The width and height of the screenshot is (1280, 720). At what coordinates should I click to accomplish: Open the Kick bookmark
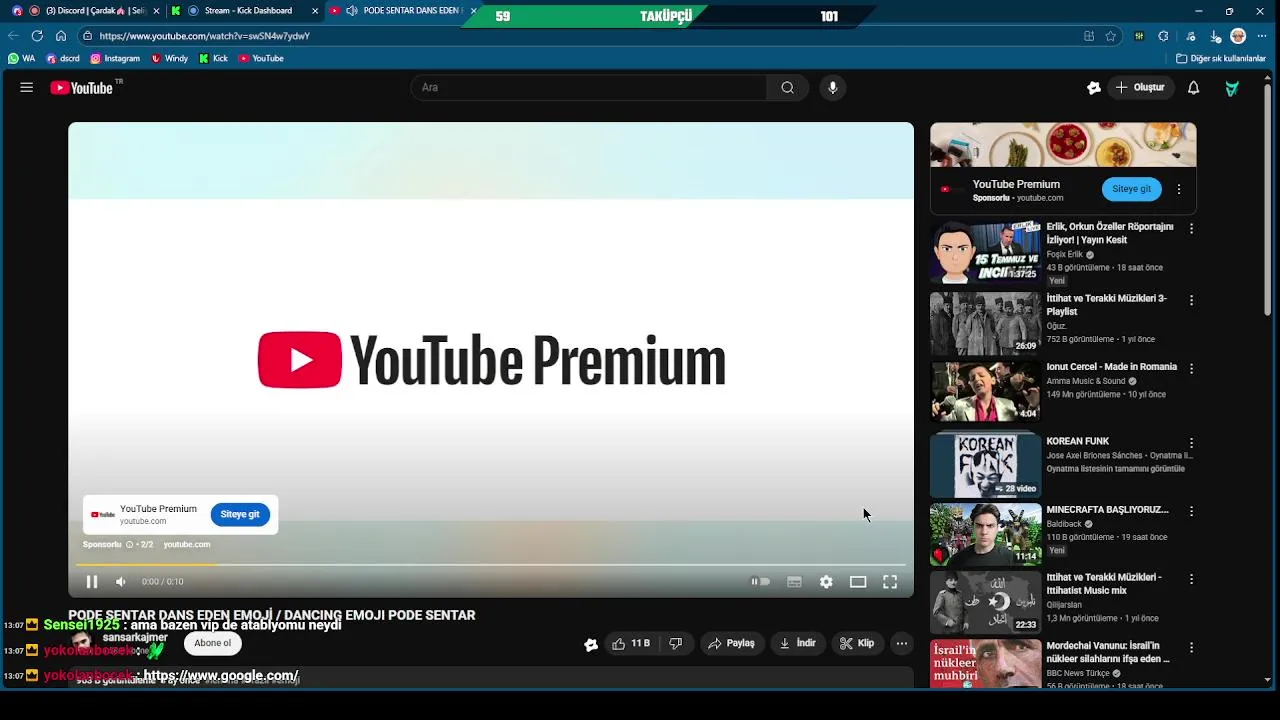coord(213,59)
